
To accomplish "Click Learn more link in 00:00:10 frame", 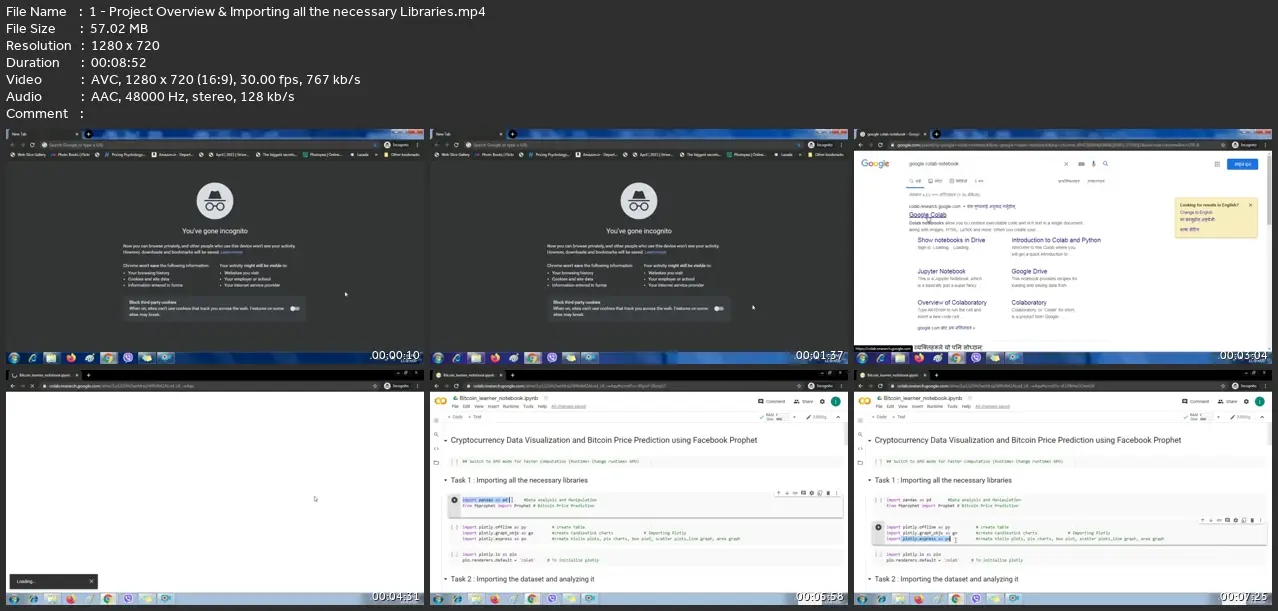I will [x=232, y=252].
